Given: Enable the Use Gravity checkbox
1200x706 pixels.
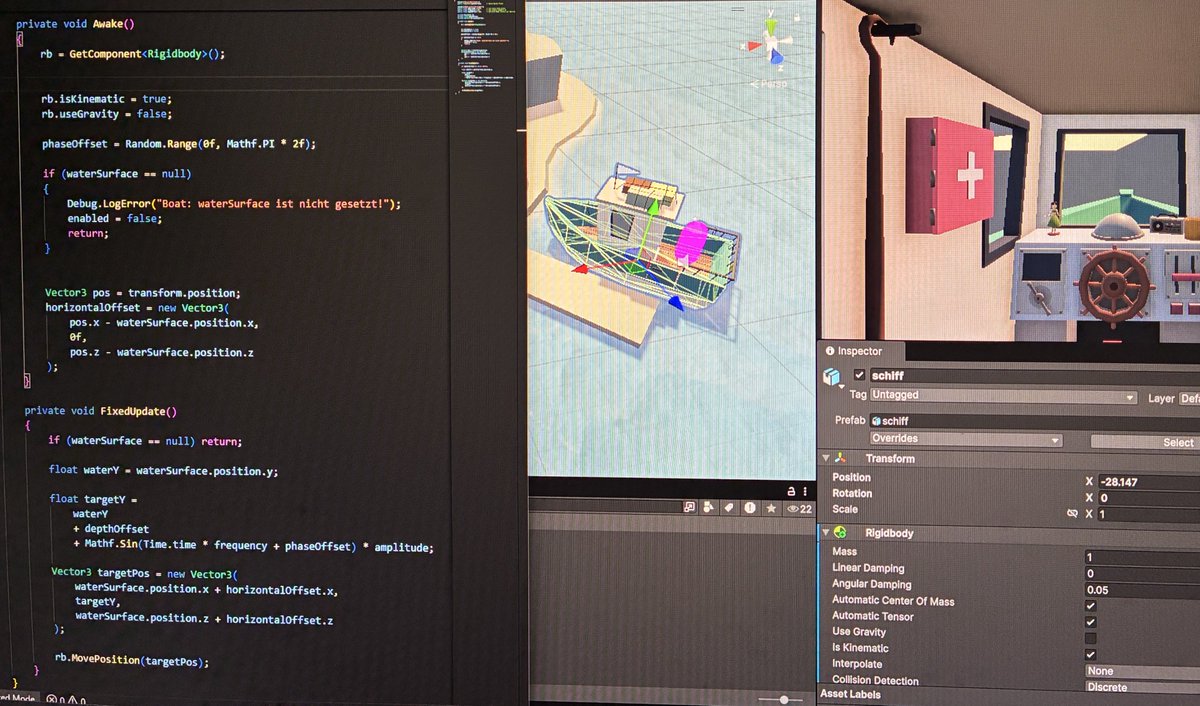Looking at the screenshot, I should tap(1091, 638).
